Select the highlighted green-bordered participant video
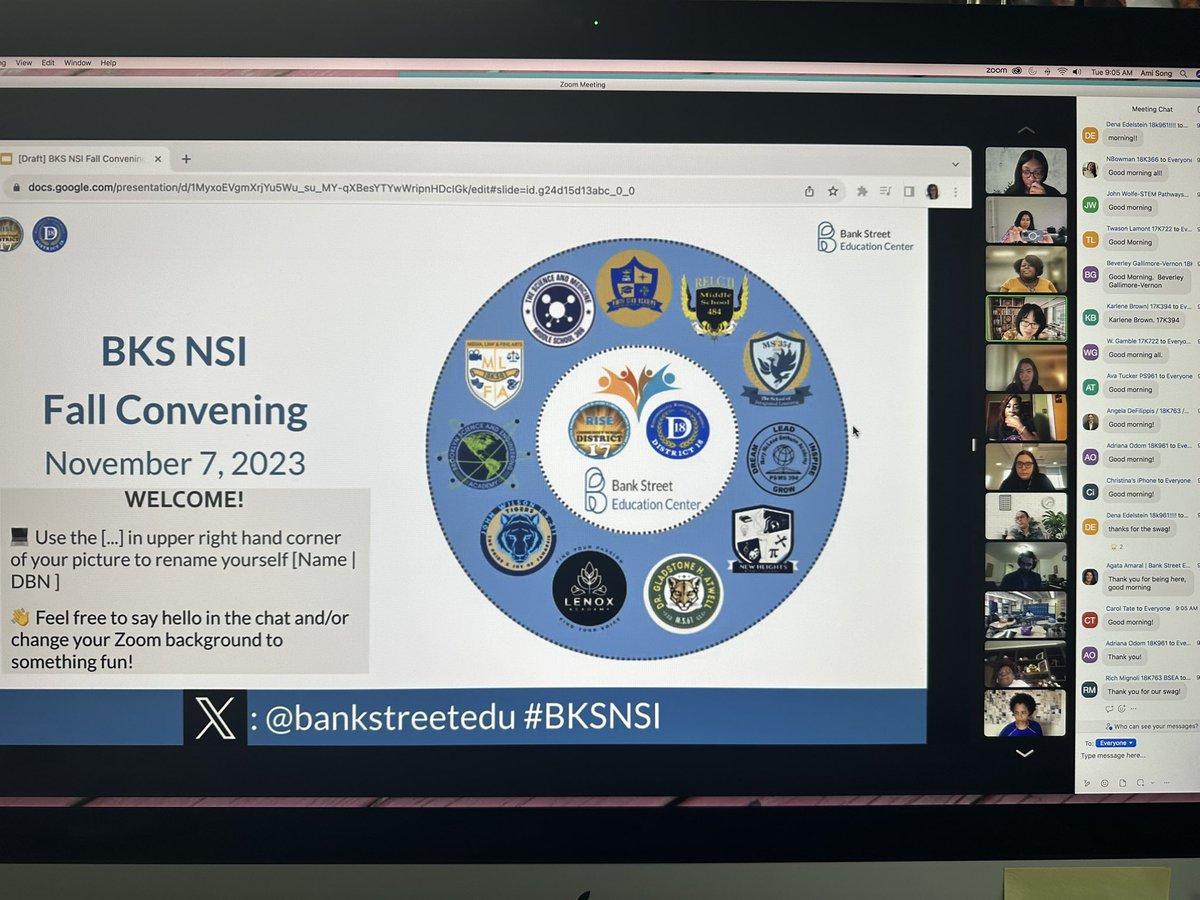 (1026, 318)
